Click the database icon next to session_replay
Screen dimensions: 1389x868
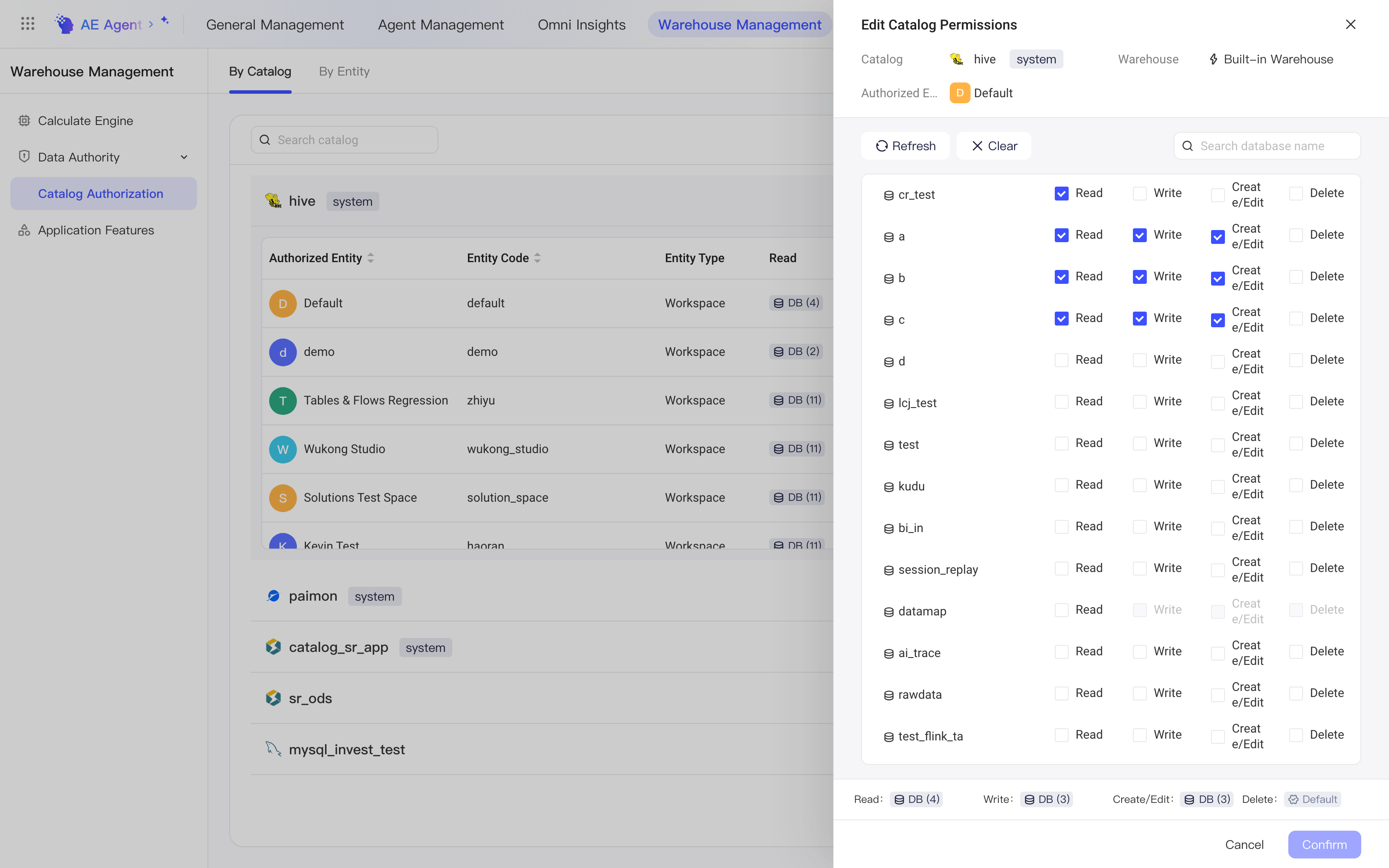889,570
